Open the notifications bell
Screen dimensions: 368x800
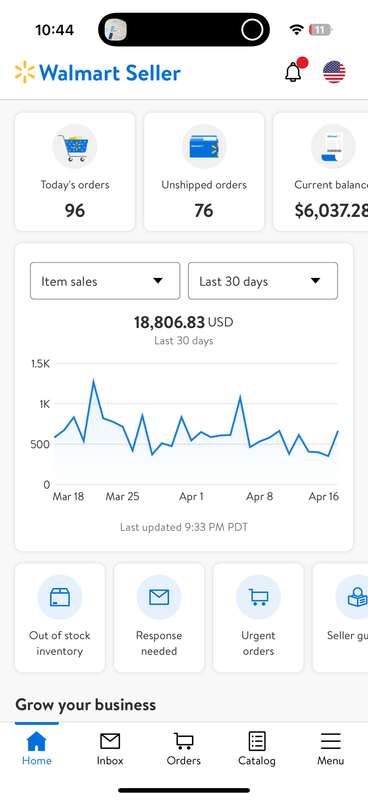293,72
